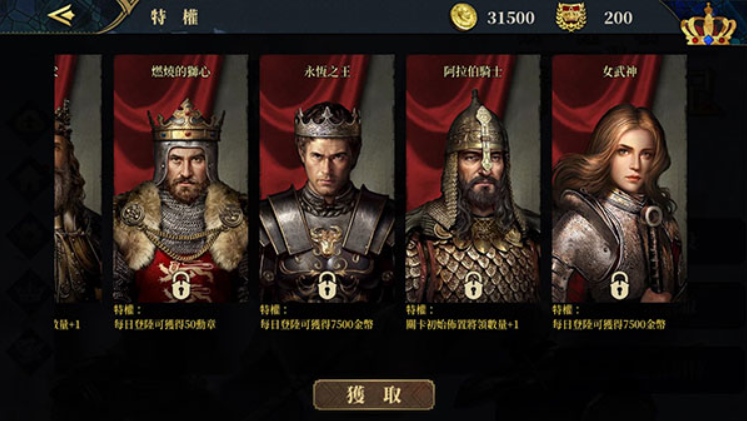Select the 女武神 portrait card
The height and width of the screenshot is (421, 747).
[x=619, y=179]
